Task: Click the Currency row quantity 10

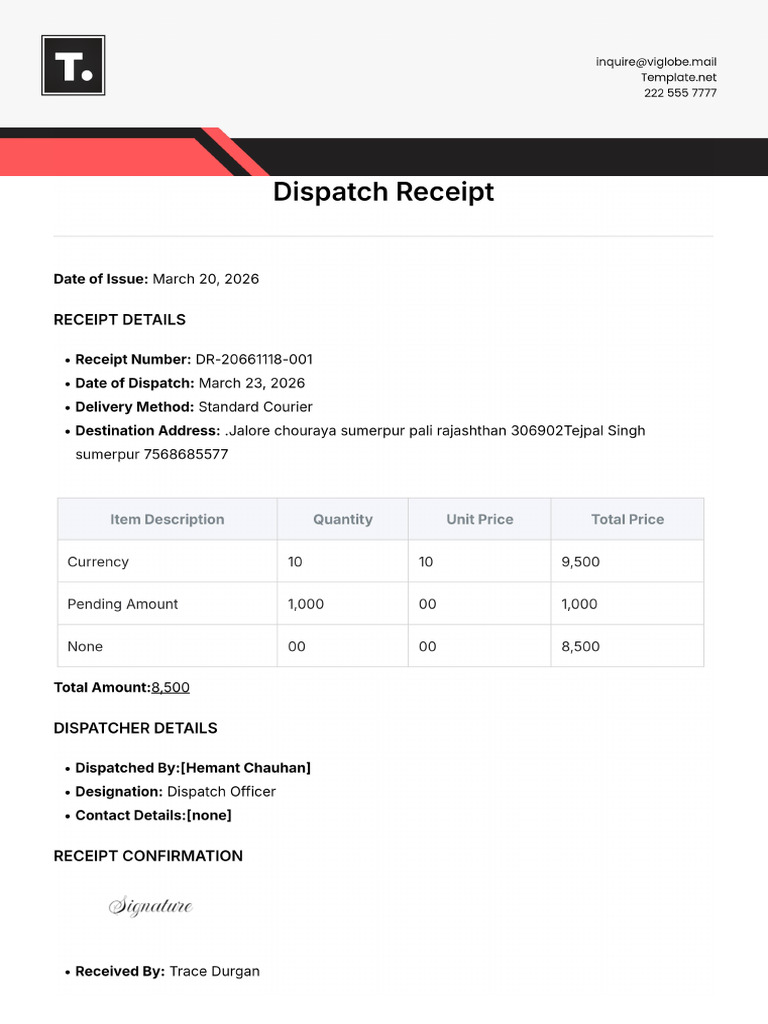Action: click(343, 562)
